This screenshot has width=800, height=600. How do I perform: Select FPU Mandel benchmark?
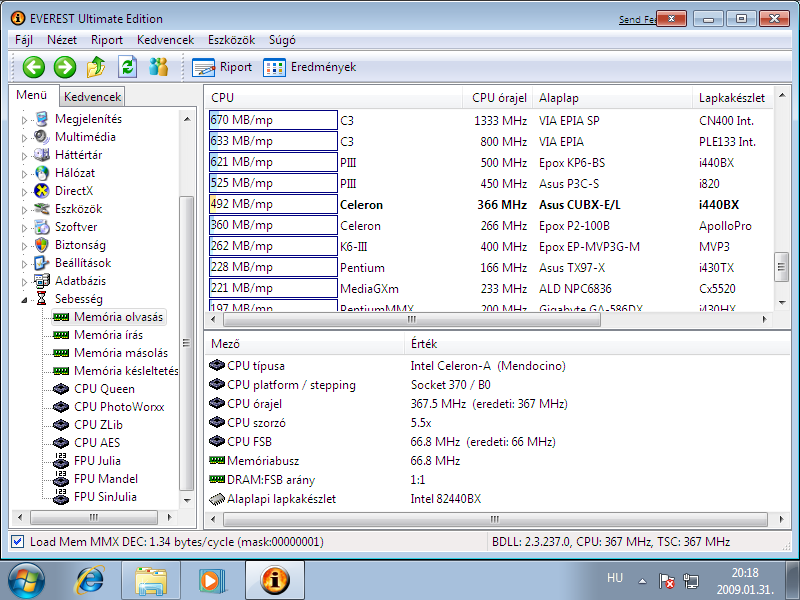click(x=106, y=479)
